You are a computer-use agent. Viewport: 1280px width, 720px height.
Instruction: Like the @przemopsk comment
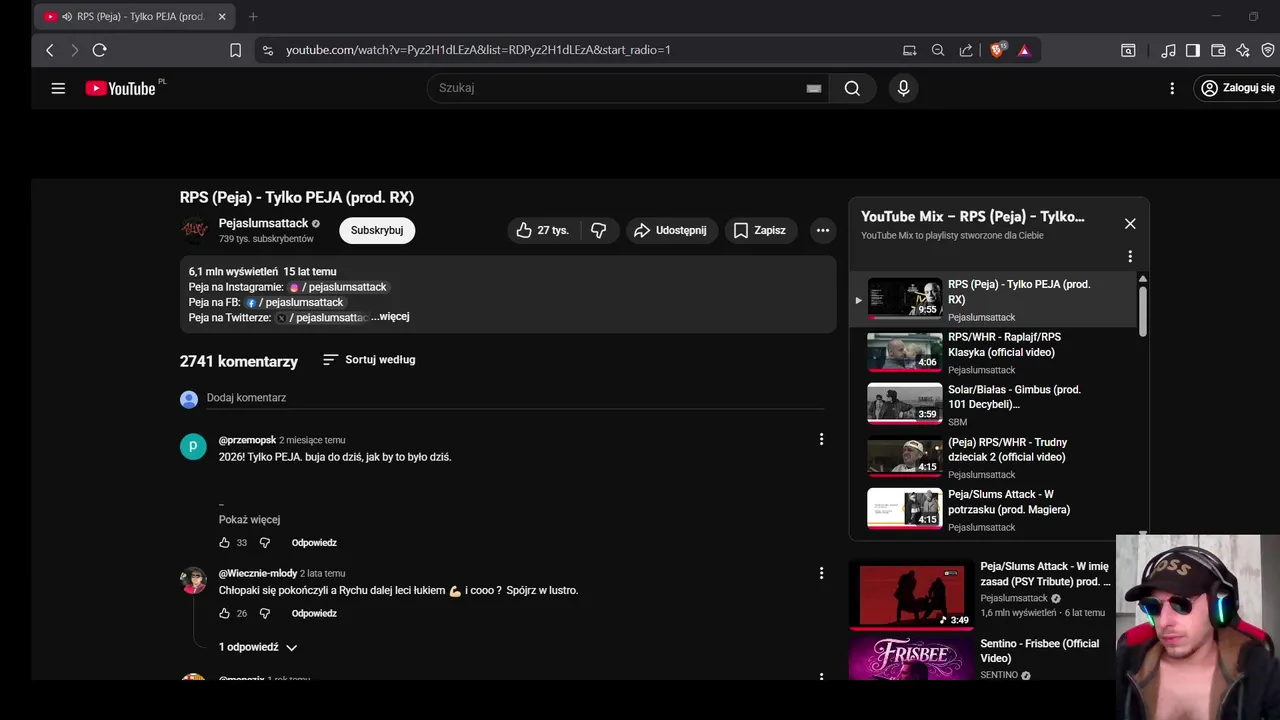225,543
